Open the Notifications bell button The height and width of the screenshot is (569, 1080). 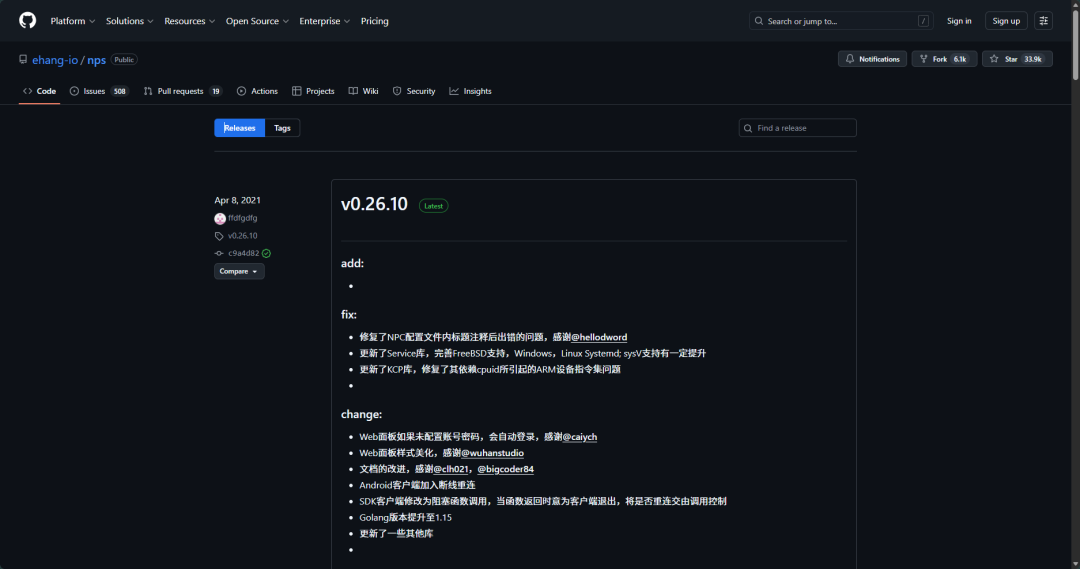click(x=872, y=59)
